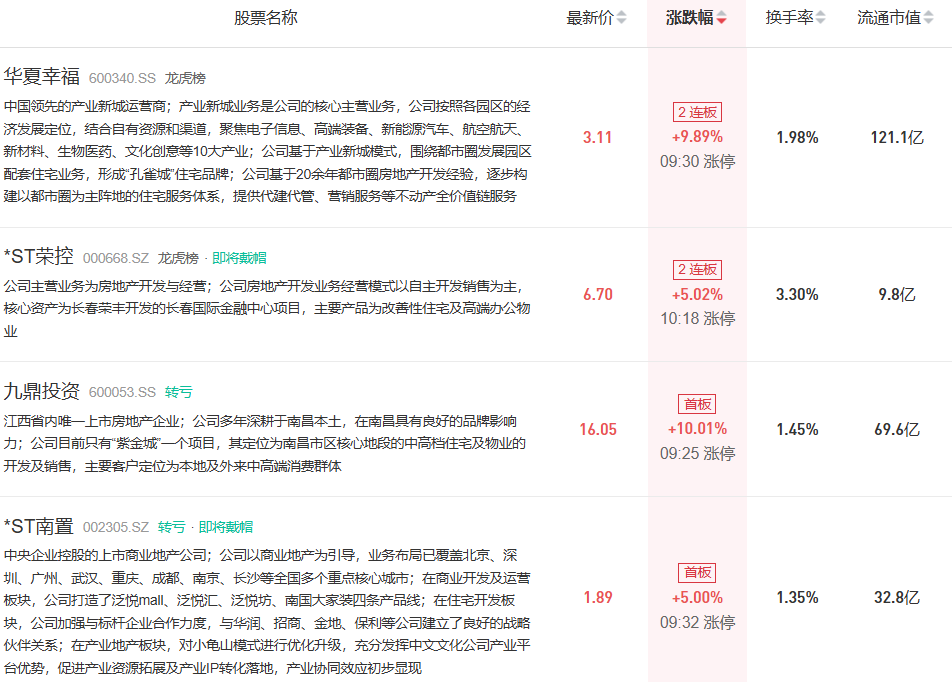
Task: Select market cap 9.8亿
Action: (x=897, y=295)
